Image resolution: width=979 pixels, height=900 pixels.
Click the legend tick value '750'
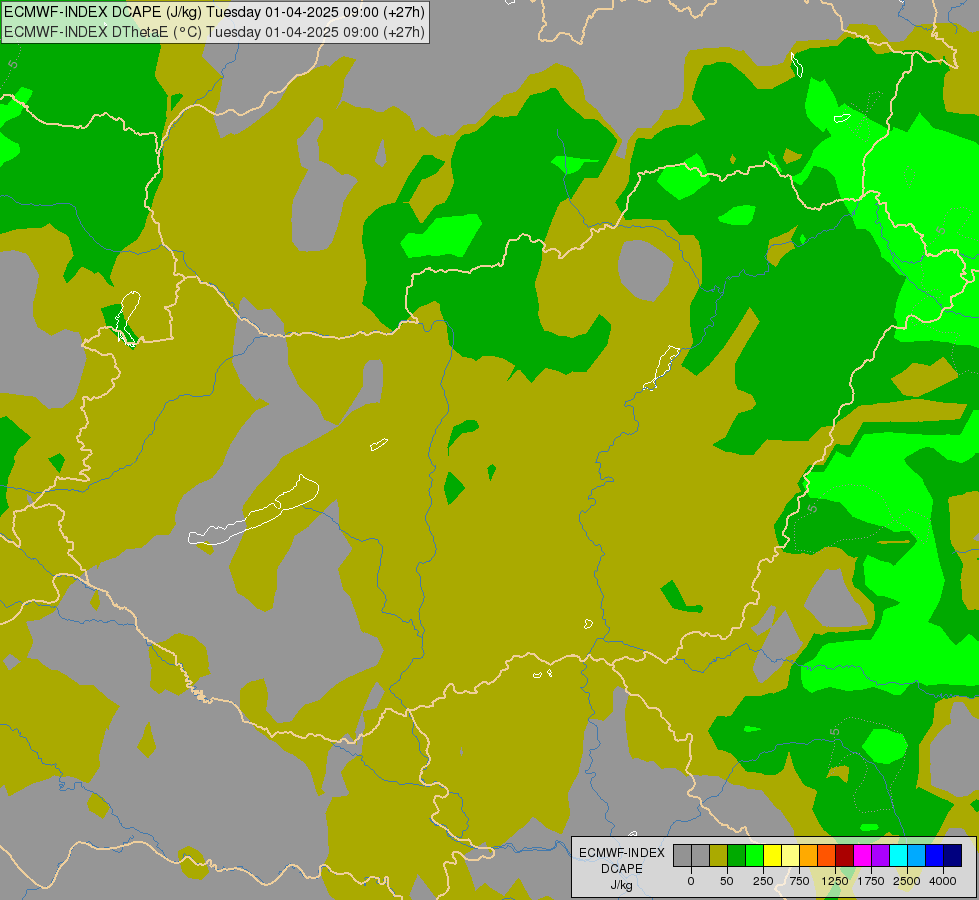point(799,881)
